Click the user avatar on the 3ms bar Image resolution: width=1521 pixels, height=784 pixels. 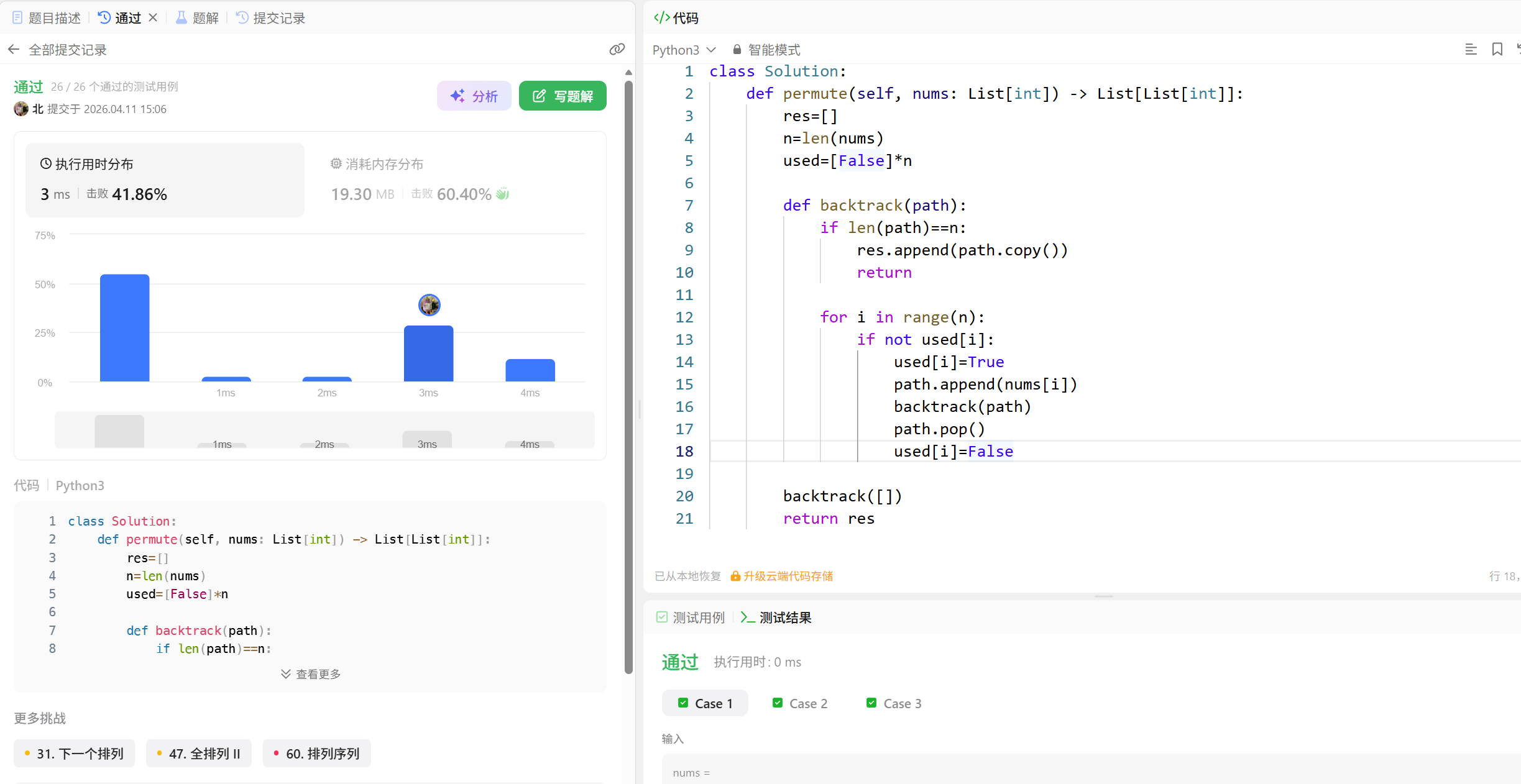[x=429, y=305]
